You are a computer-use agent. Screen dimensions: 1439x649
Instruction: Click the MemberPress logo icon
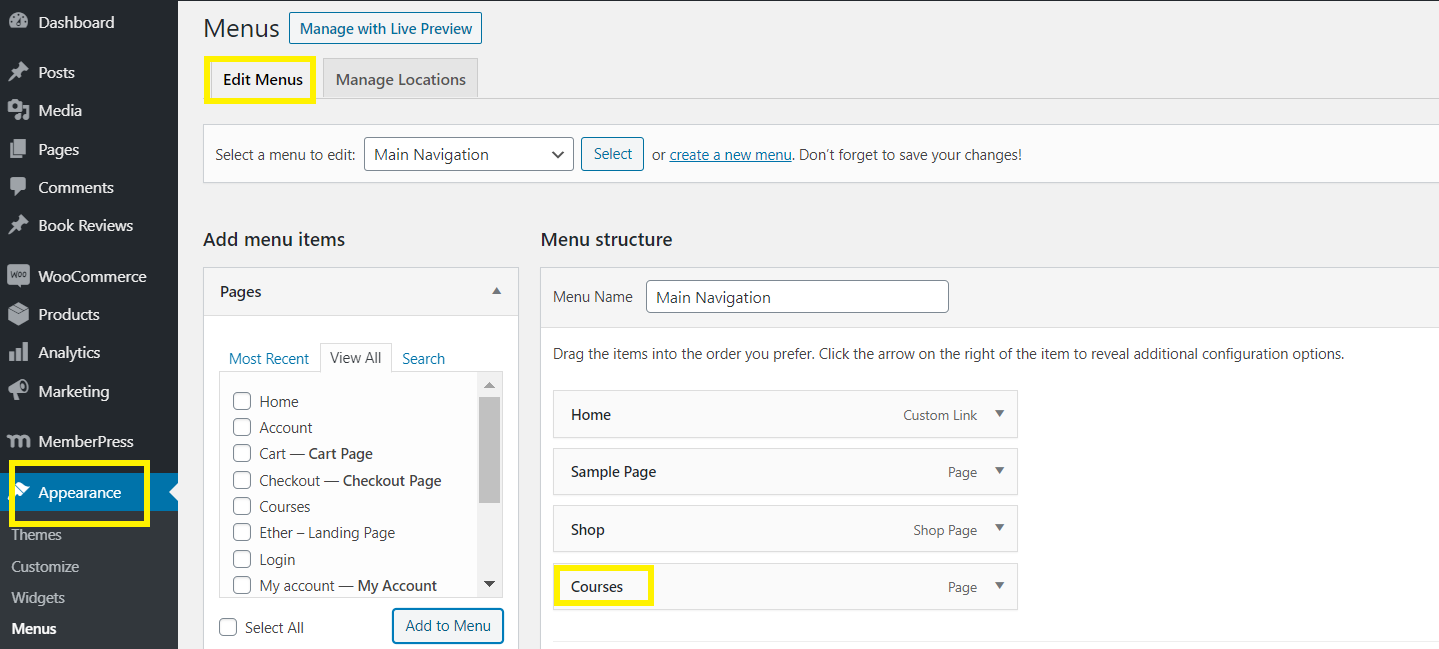[18, 441]
